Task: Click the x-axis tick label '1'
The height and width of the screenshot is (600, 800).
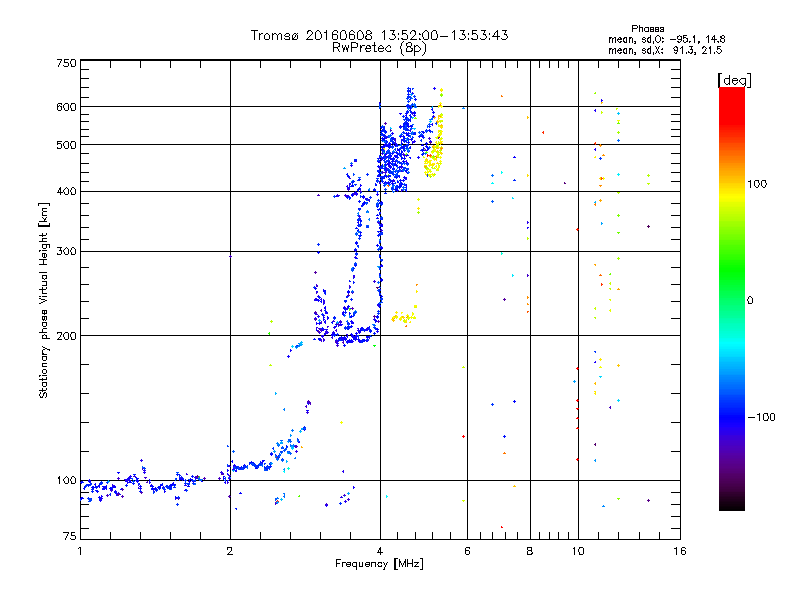Action: coord(80,551)
